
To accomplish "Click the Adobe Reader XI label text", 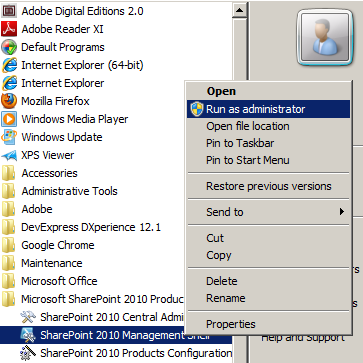I will (62, 29).
